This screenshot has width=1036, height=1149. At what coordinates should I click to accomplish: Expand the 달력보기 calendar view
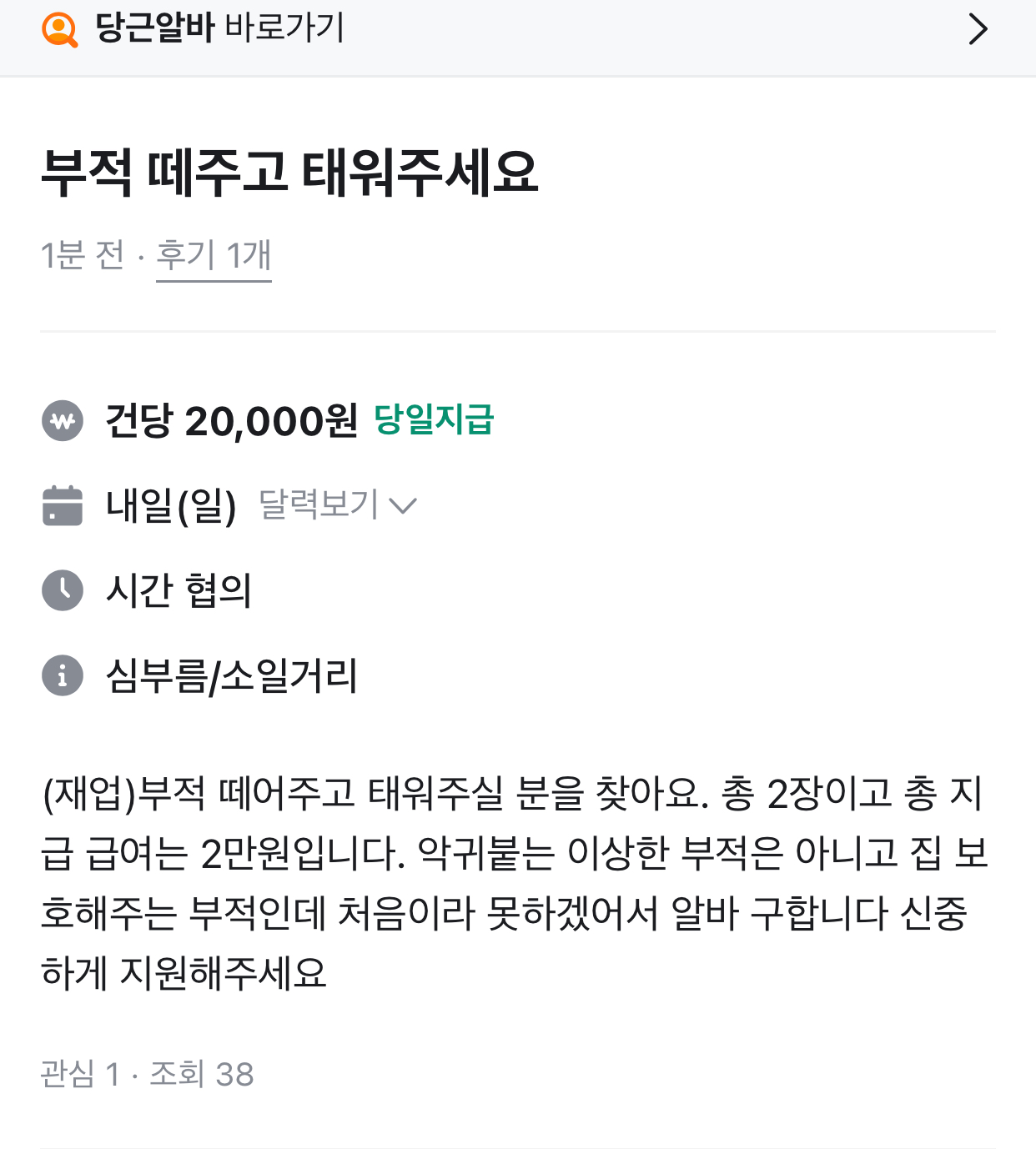(x=319, y=505)
